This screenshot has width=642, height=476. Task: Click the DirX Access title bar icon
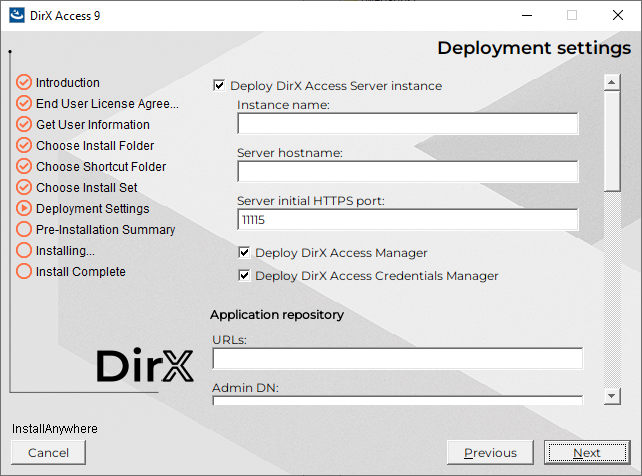pos(17,15)
